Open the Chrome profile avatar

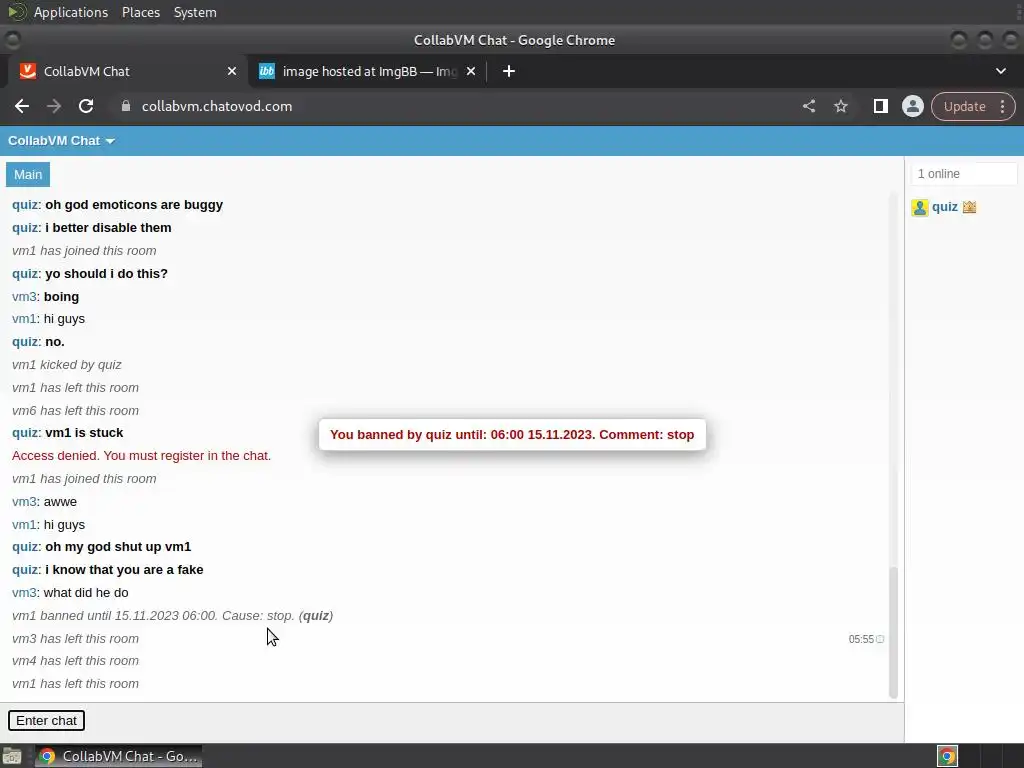click(912, 106)
